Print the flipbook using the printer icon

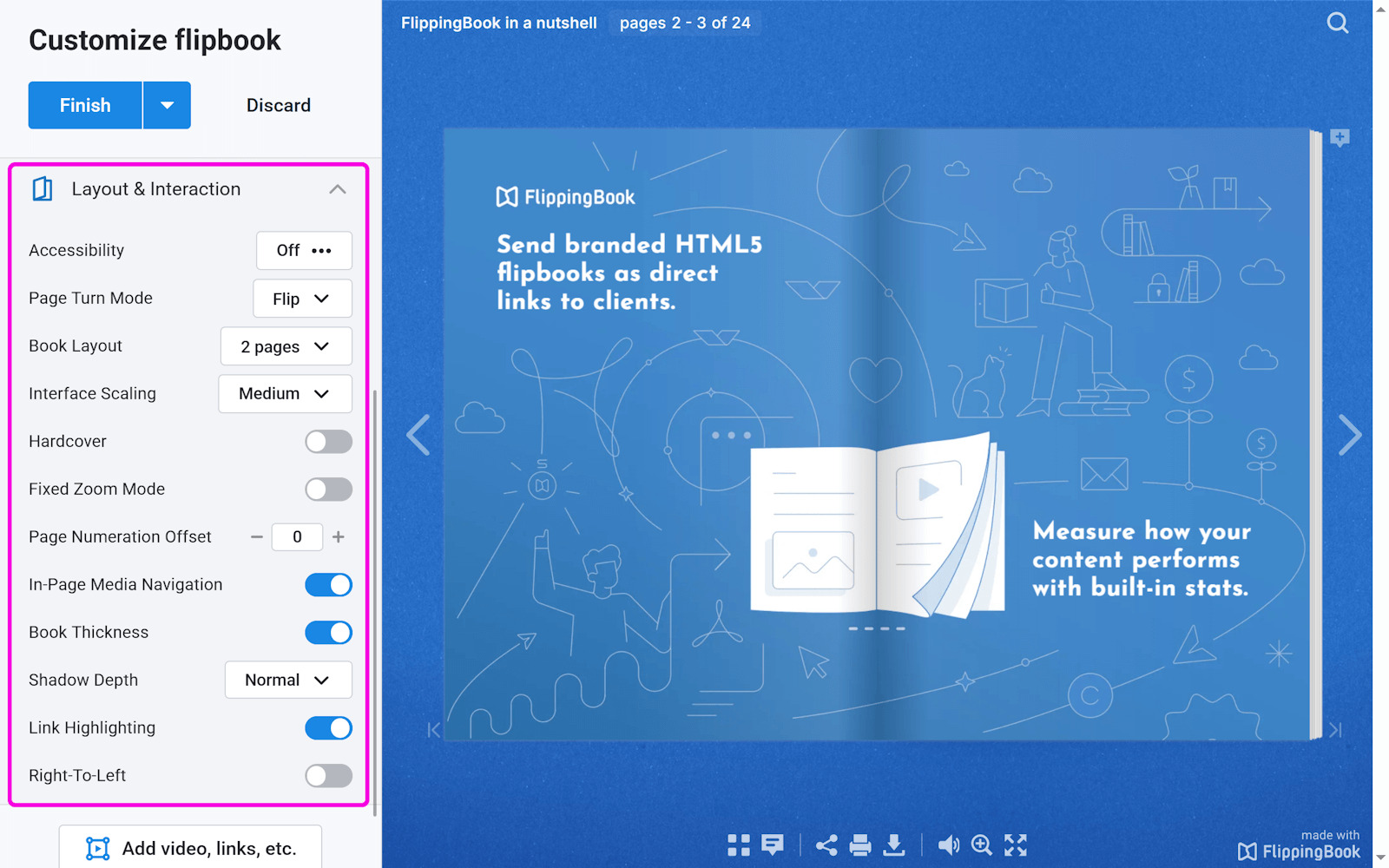pyautogui.click(x=860, y=845)
